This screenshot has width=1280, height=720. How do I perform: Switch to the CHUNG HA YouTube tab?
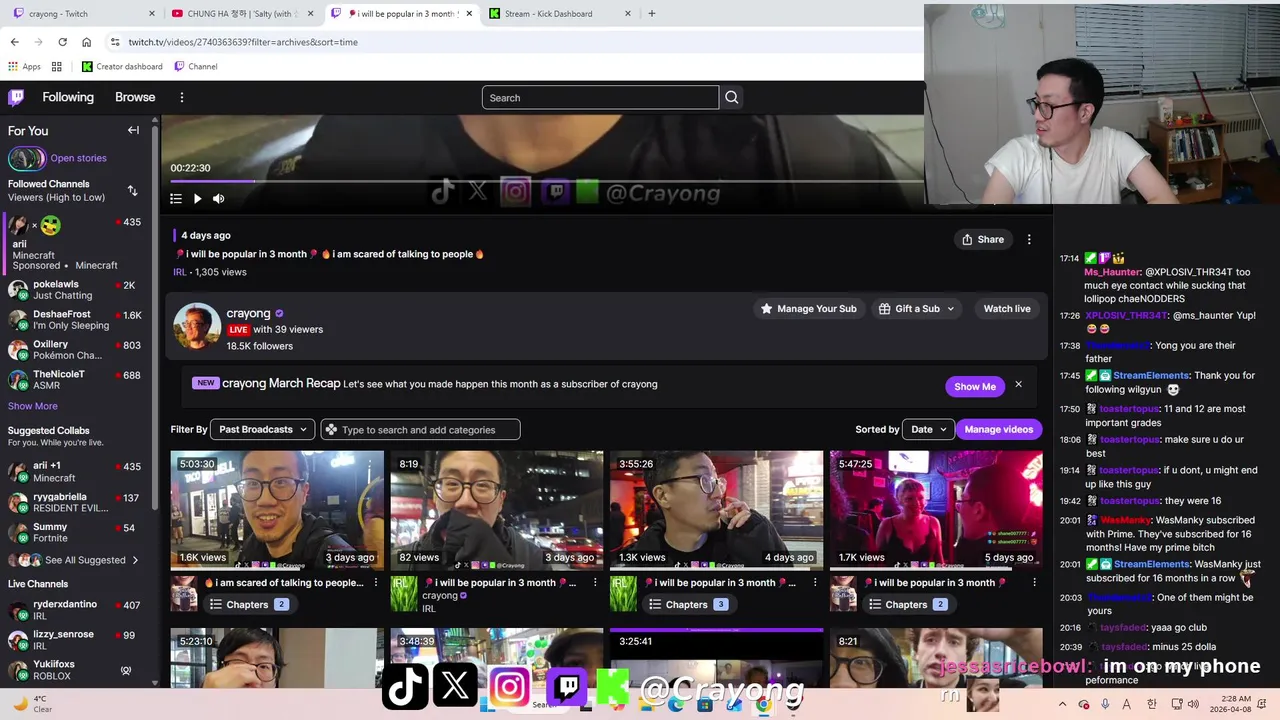(242, 13)
